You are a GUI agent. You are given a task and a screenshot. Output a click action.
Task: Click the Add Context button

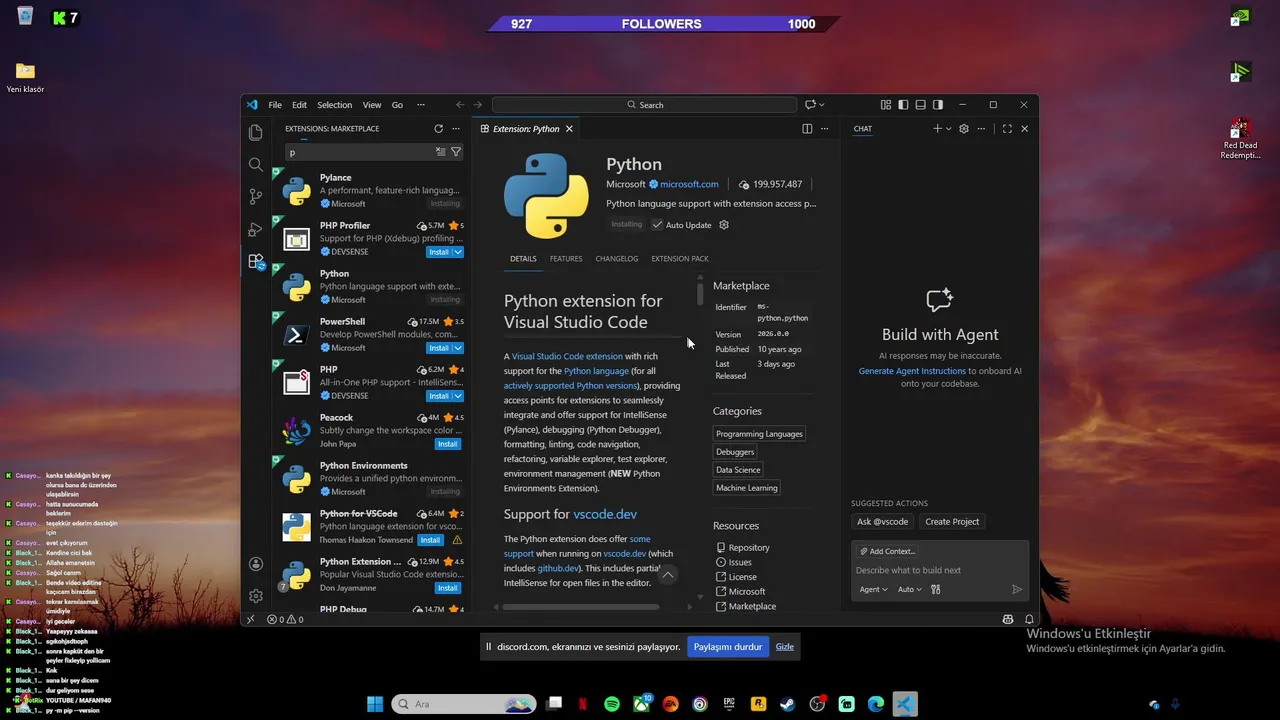pos(887,551)
